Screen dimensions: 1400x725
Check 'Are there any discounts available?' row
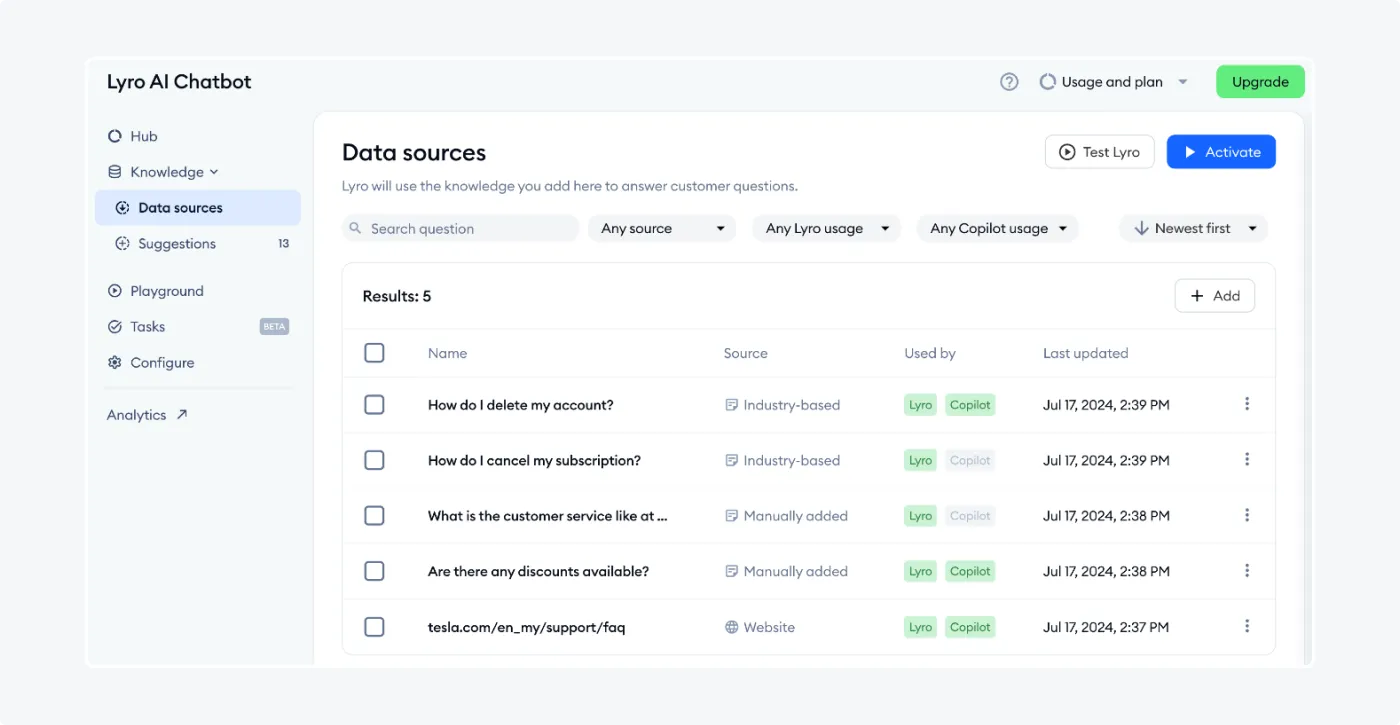[x=374, y=571]
